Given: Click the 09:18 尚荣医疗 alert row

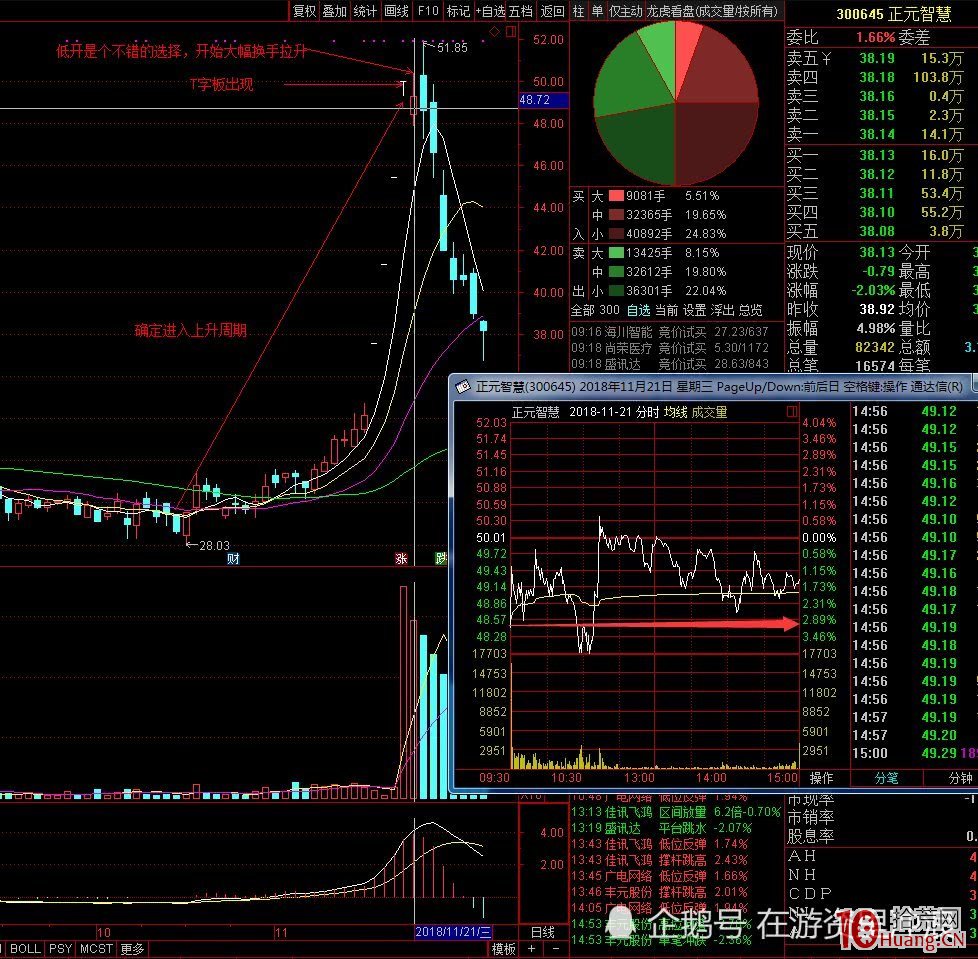Looking at the screenshot, I should [x=670, y=348].
